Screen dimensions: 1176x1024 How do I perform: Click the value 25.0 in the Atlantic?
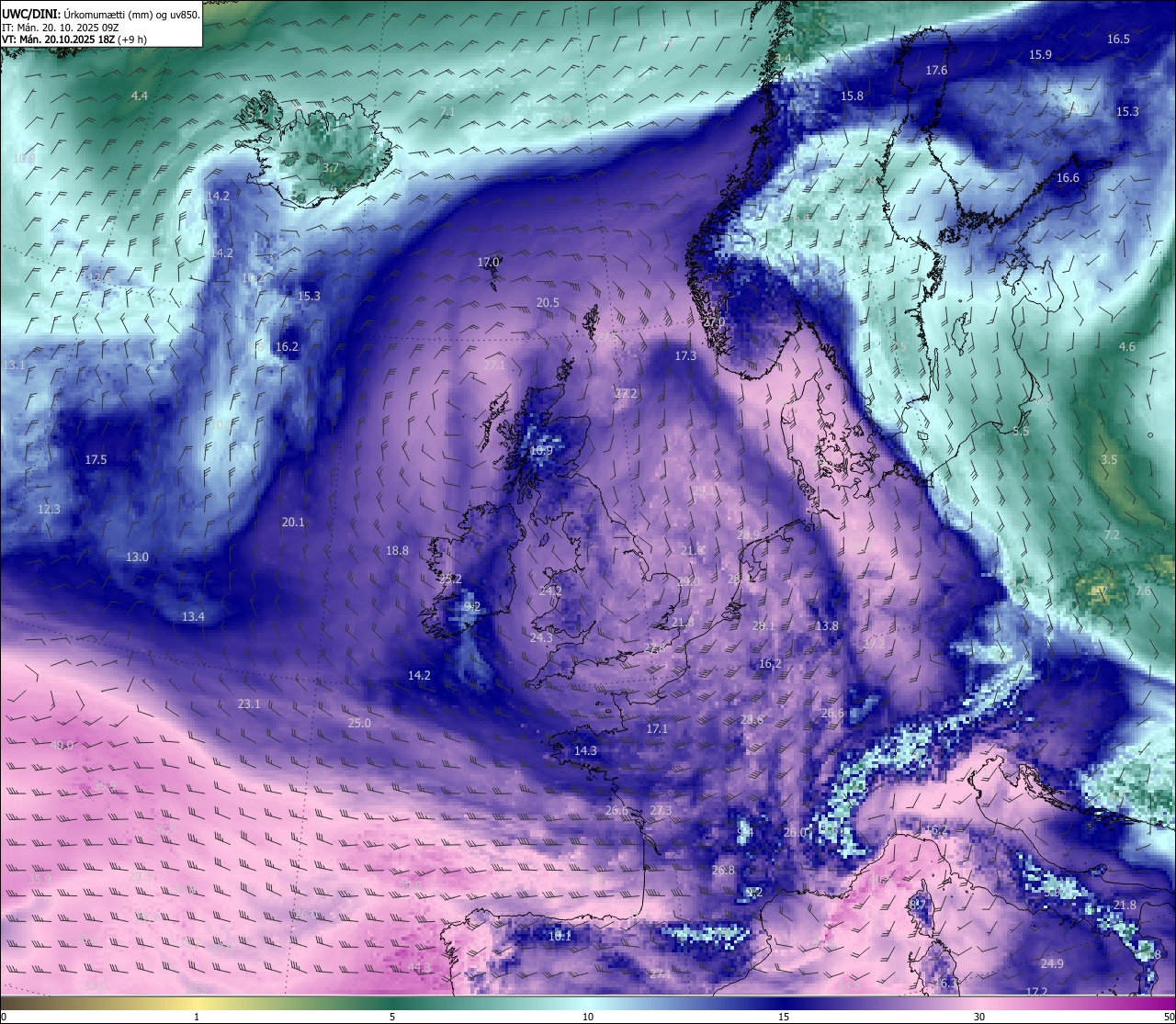tap(359, 723)
